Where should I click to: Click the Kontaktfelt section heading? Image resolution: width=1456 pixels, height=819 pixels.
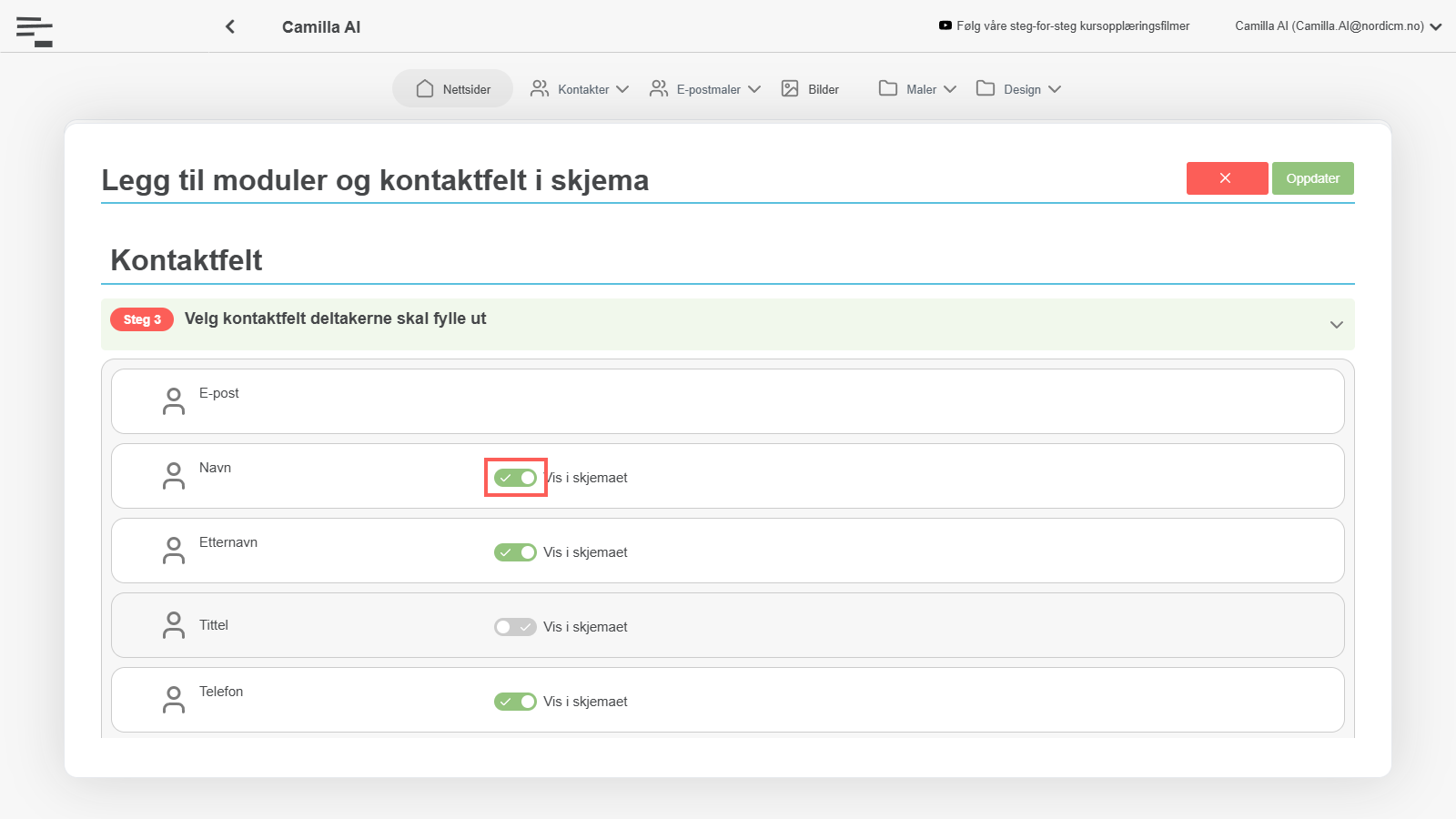[187, 260]
